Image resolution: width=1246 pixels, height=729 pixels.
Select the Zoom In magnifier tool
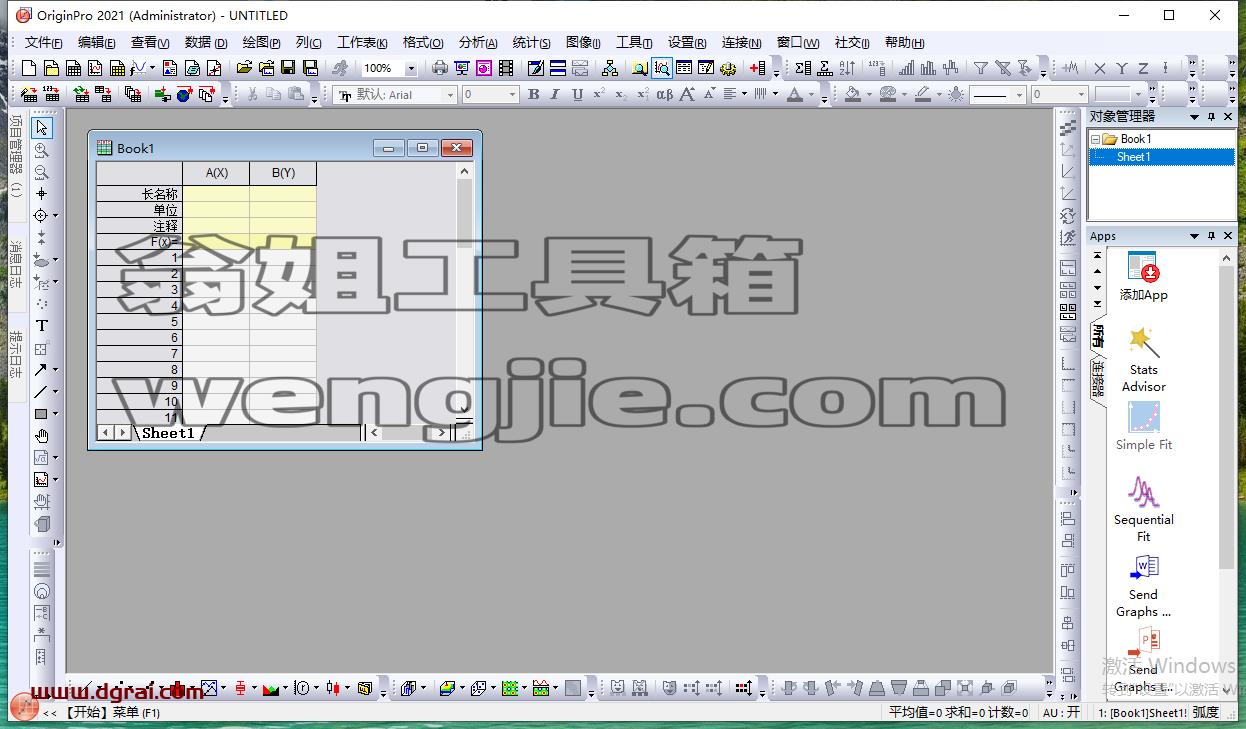coord(41,150)
